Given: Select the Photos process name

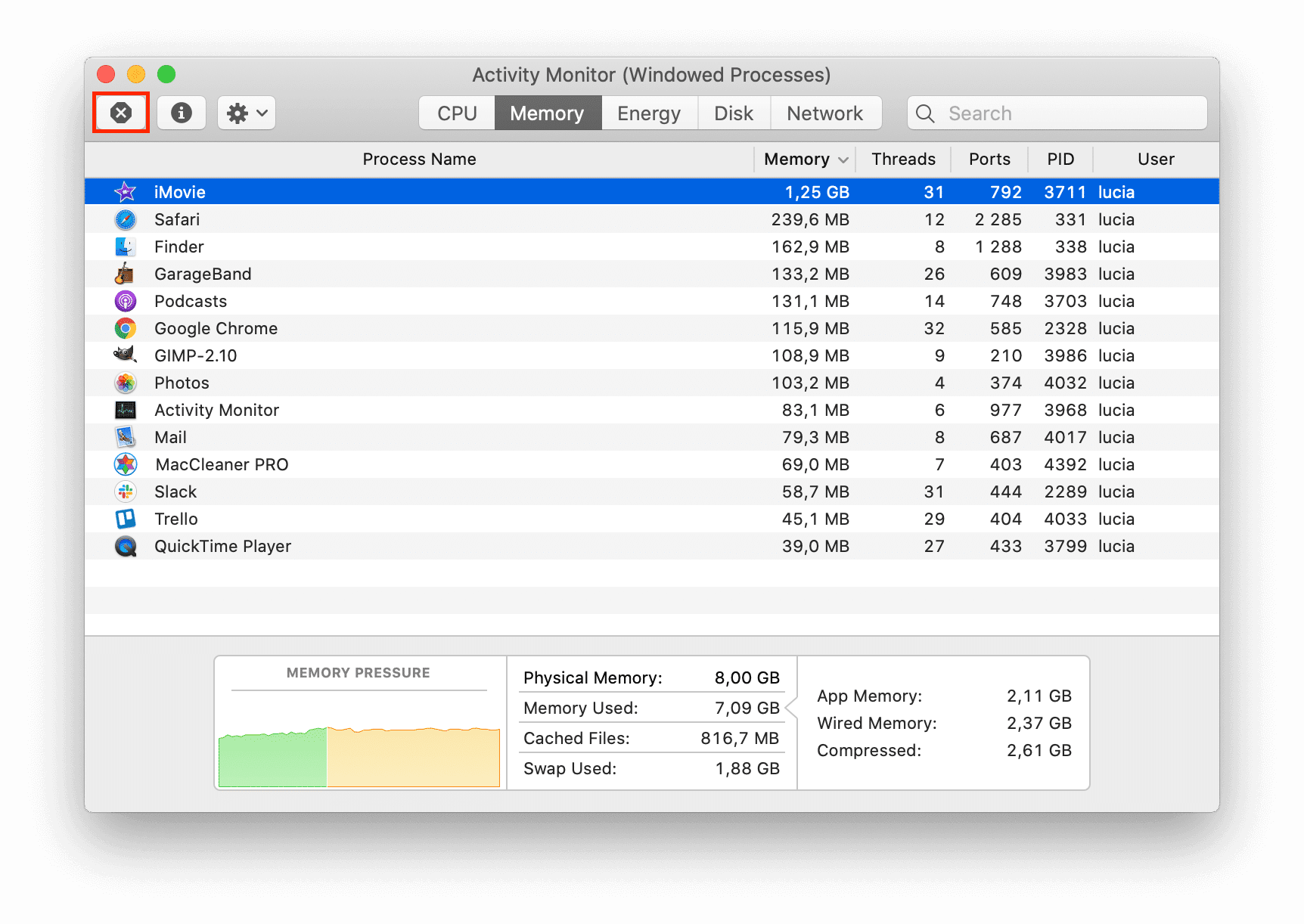Looking at the screenshot, I should [182, 383].
